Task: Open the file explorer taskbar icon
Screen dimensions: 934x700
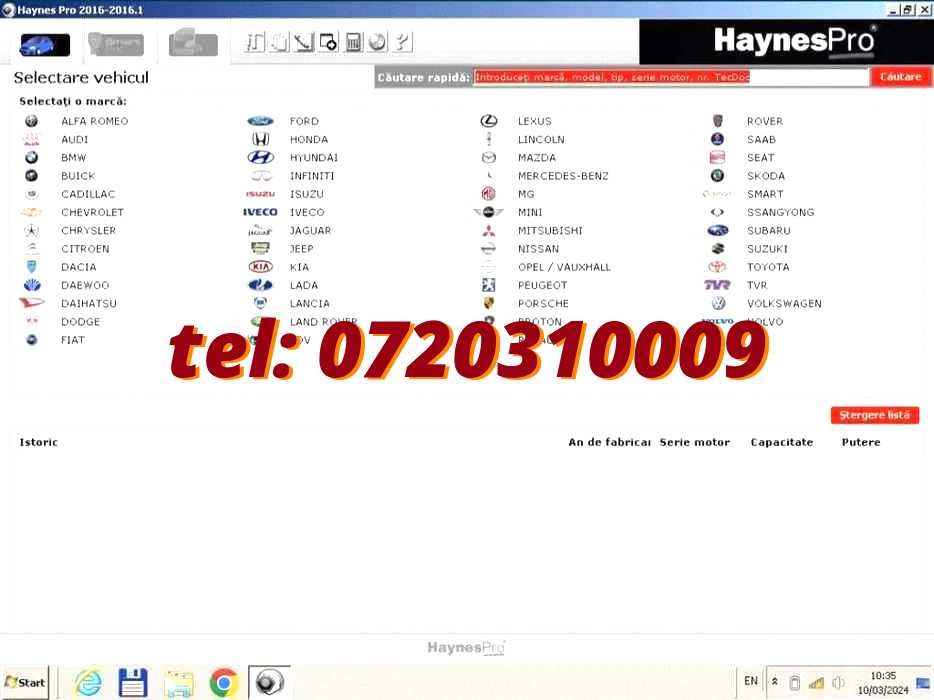Action: coord(179,683)
